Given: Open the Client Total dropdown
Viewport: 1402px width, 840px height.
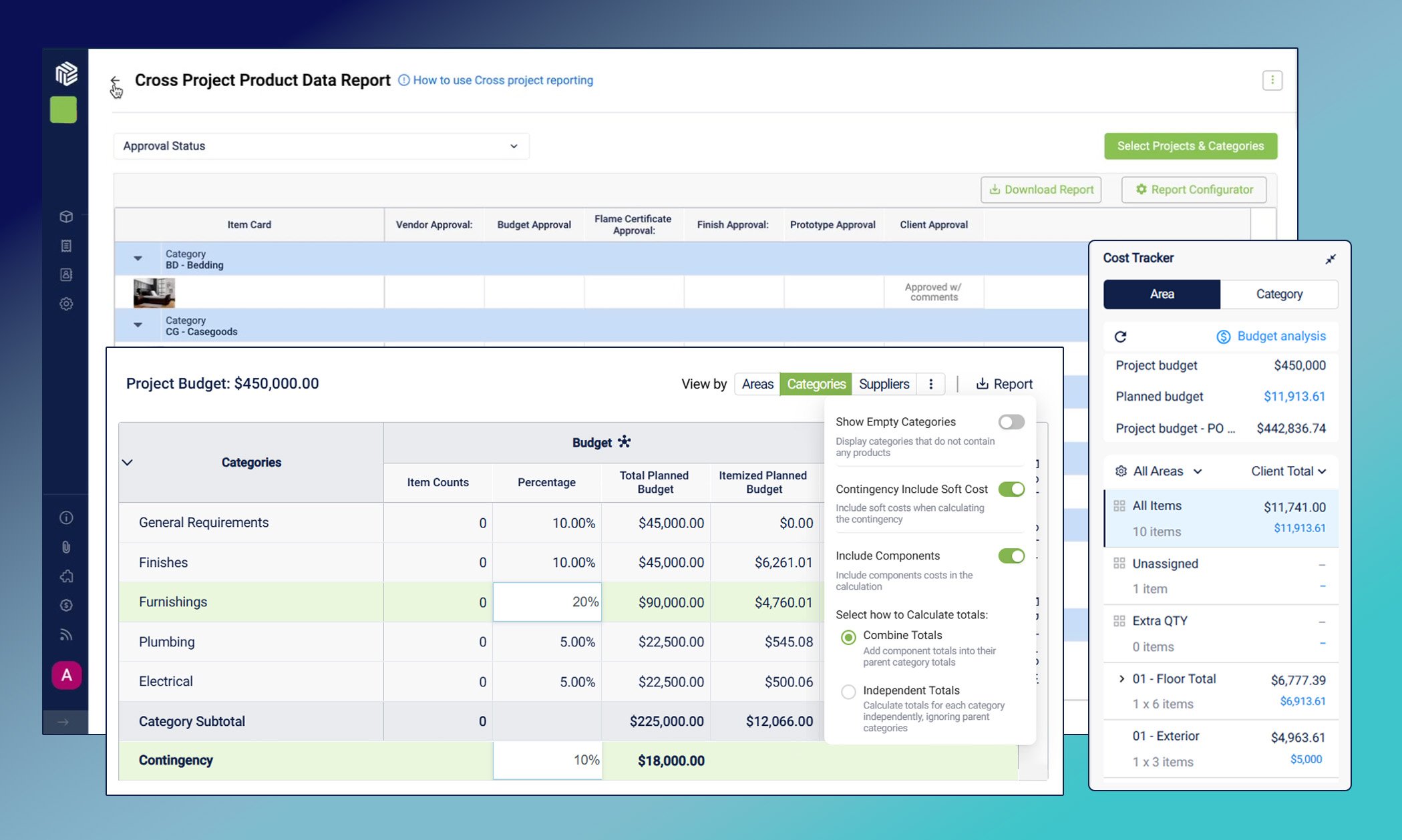Looking at the screenshot, I should tap(1288, 471).
